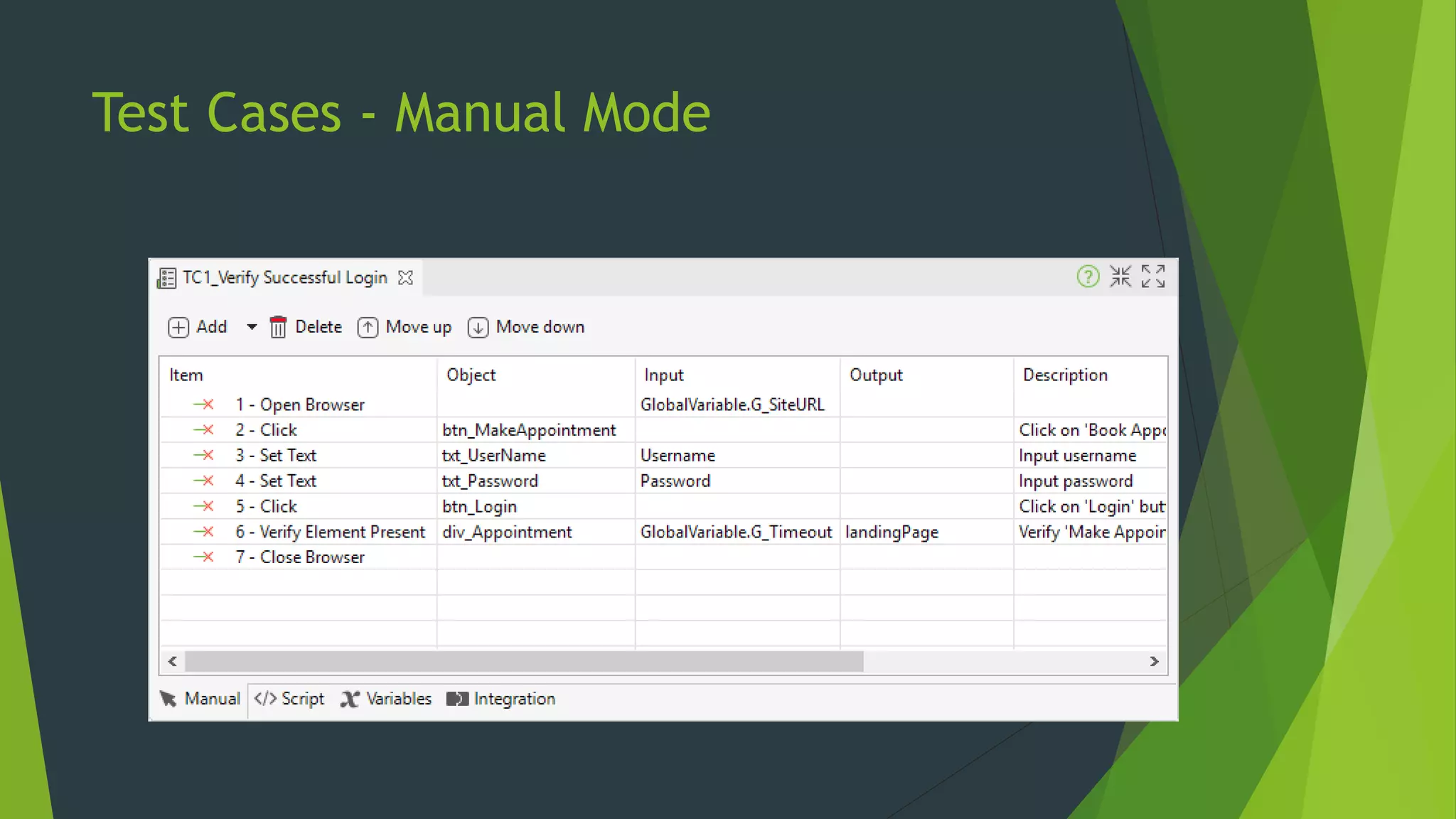
Task: Click the Add step plus icon
Action: pyautogui.click(x=178, y=327)
